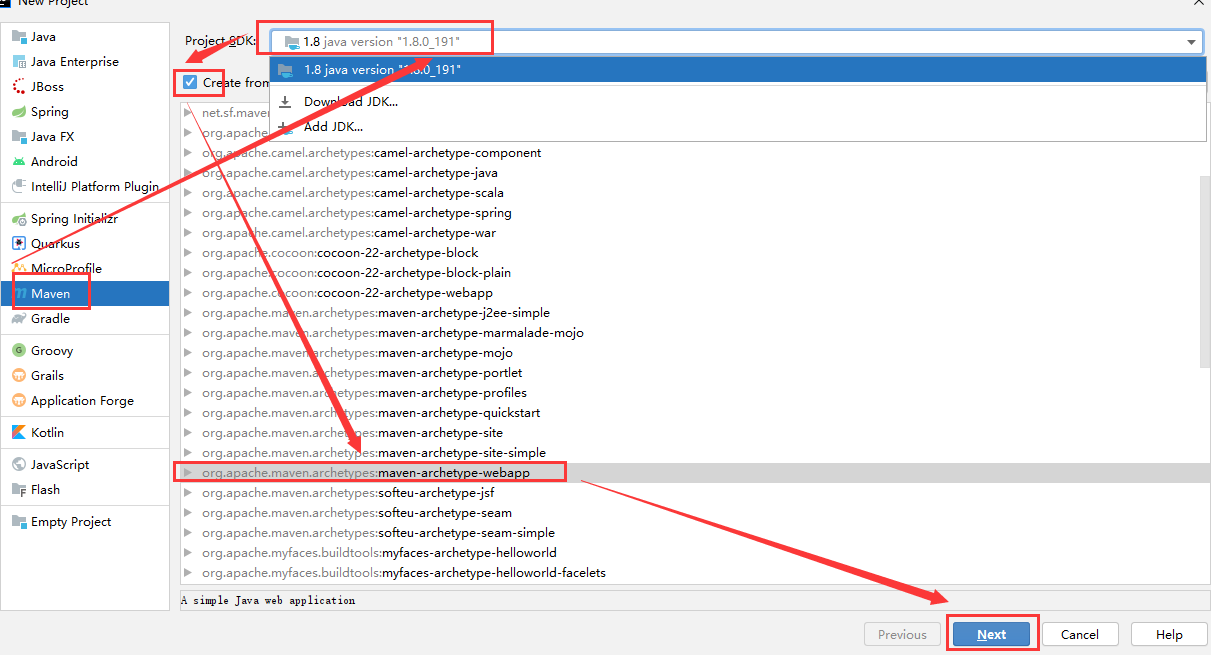Expand the maven-archetype-webapp node
This screenshot has height=655, width=1211.
coord(188,473)
